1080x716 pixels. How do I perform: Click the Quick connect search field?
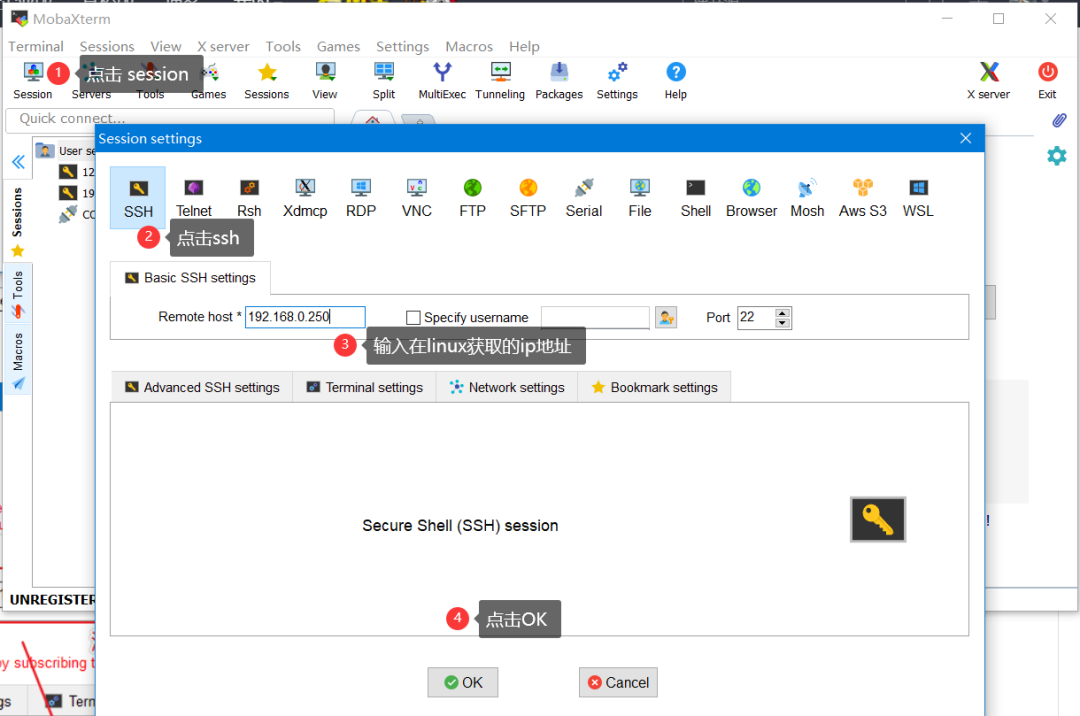(x=170, y=118)
